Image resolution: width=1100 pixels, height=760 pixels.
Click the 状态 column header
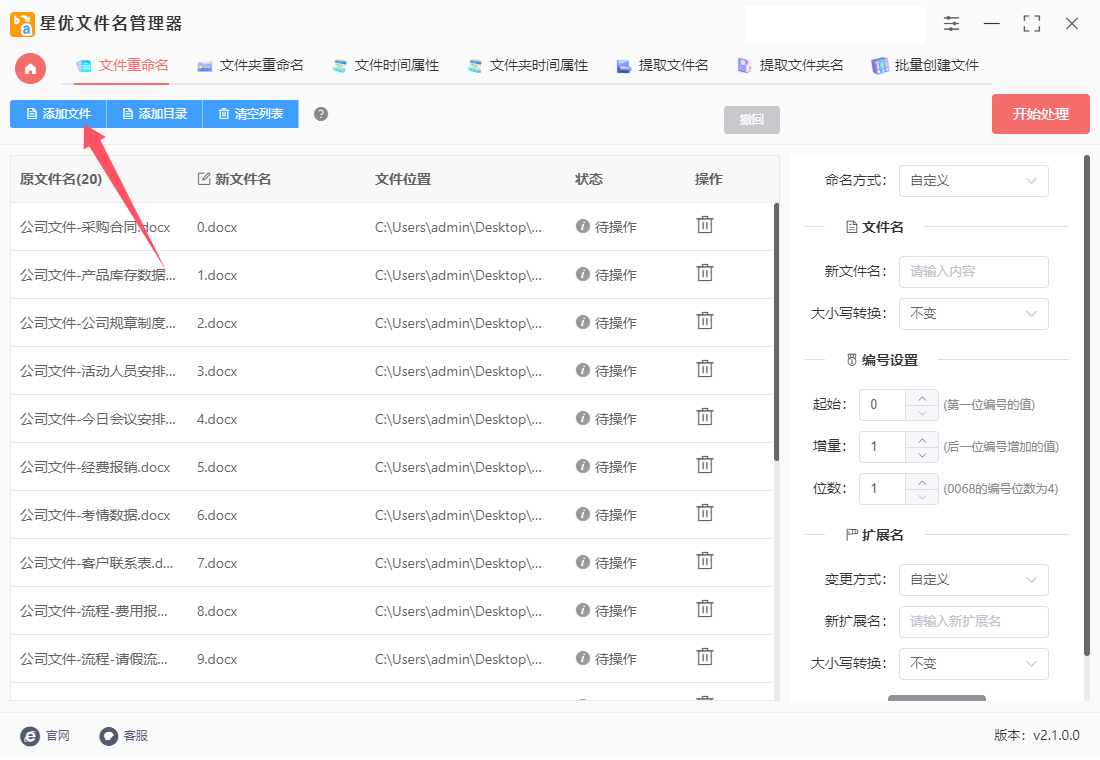[x=589, y=179]
